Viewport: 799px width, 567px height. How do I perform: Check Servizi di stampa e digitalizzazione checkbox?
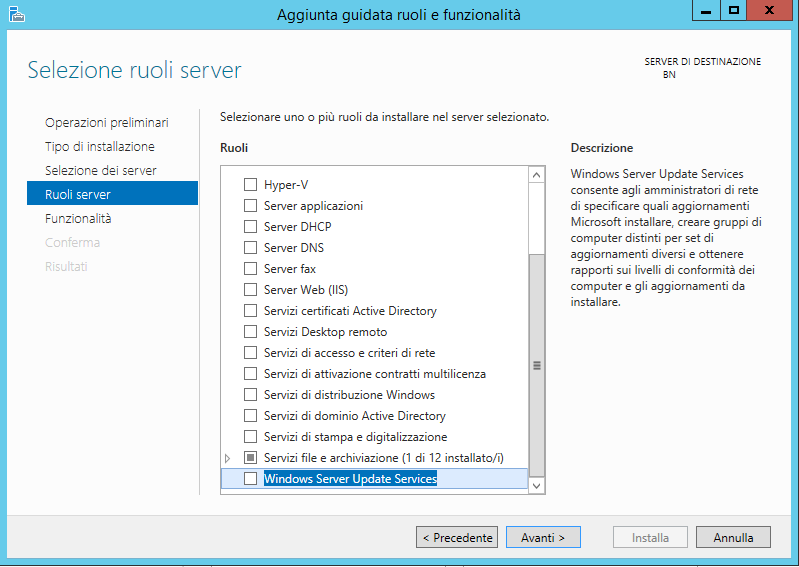[250, 437]
